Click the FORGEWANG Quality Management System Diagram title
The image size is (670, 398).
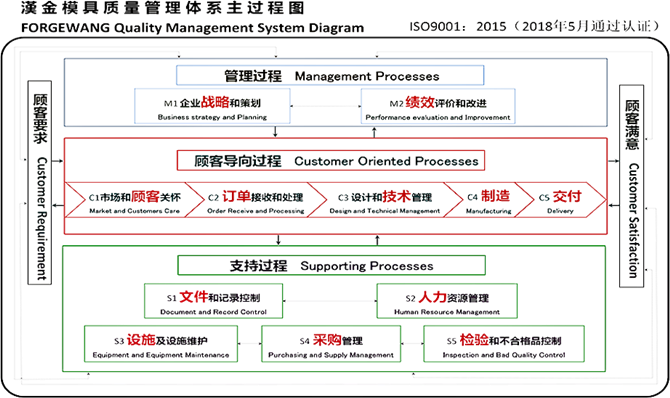pos(193,28)
